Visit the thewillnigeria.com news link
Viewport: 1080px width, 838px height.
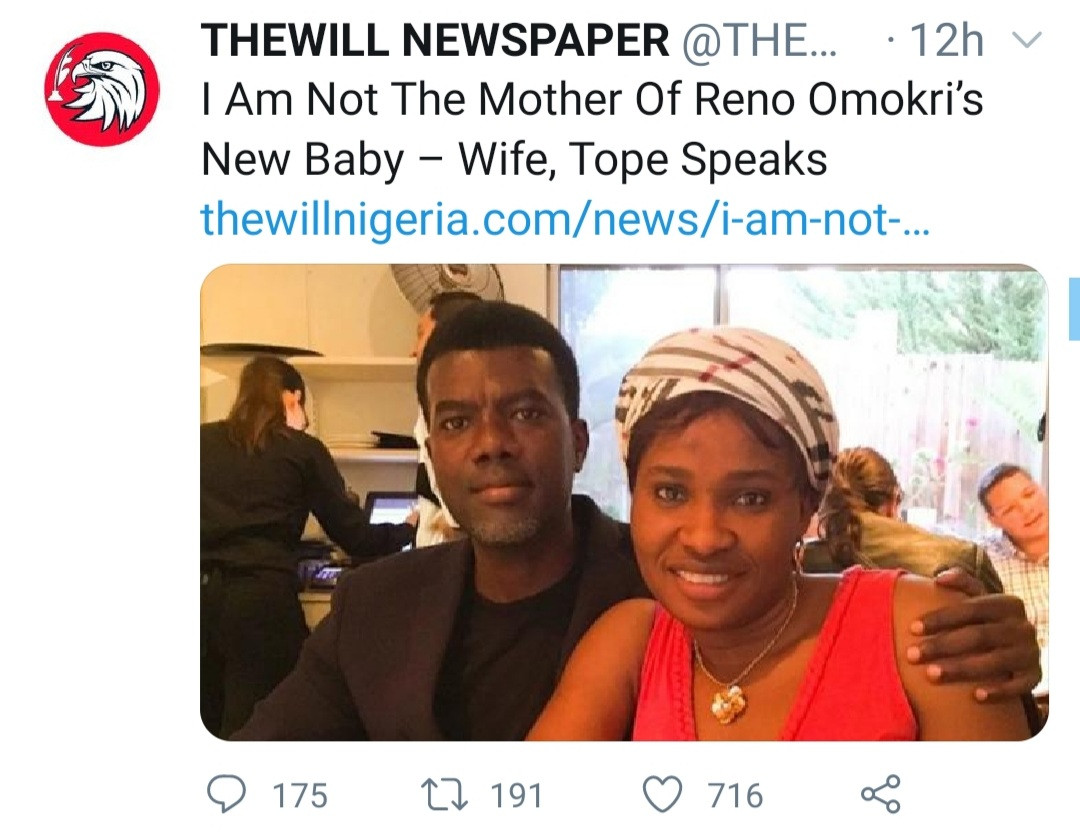[565, 218]
